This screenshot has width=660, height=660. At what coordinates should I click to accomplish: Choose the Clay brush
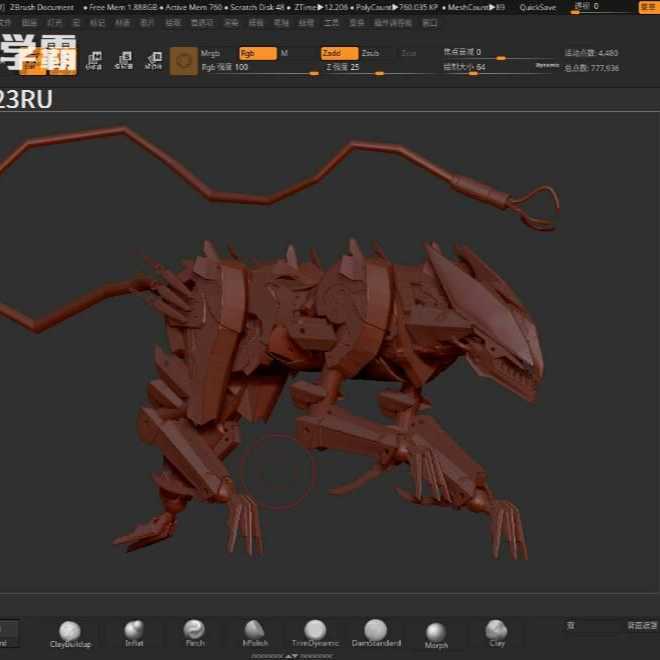point(497,630)
